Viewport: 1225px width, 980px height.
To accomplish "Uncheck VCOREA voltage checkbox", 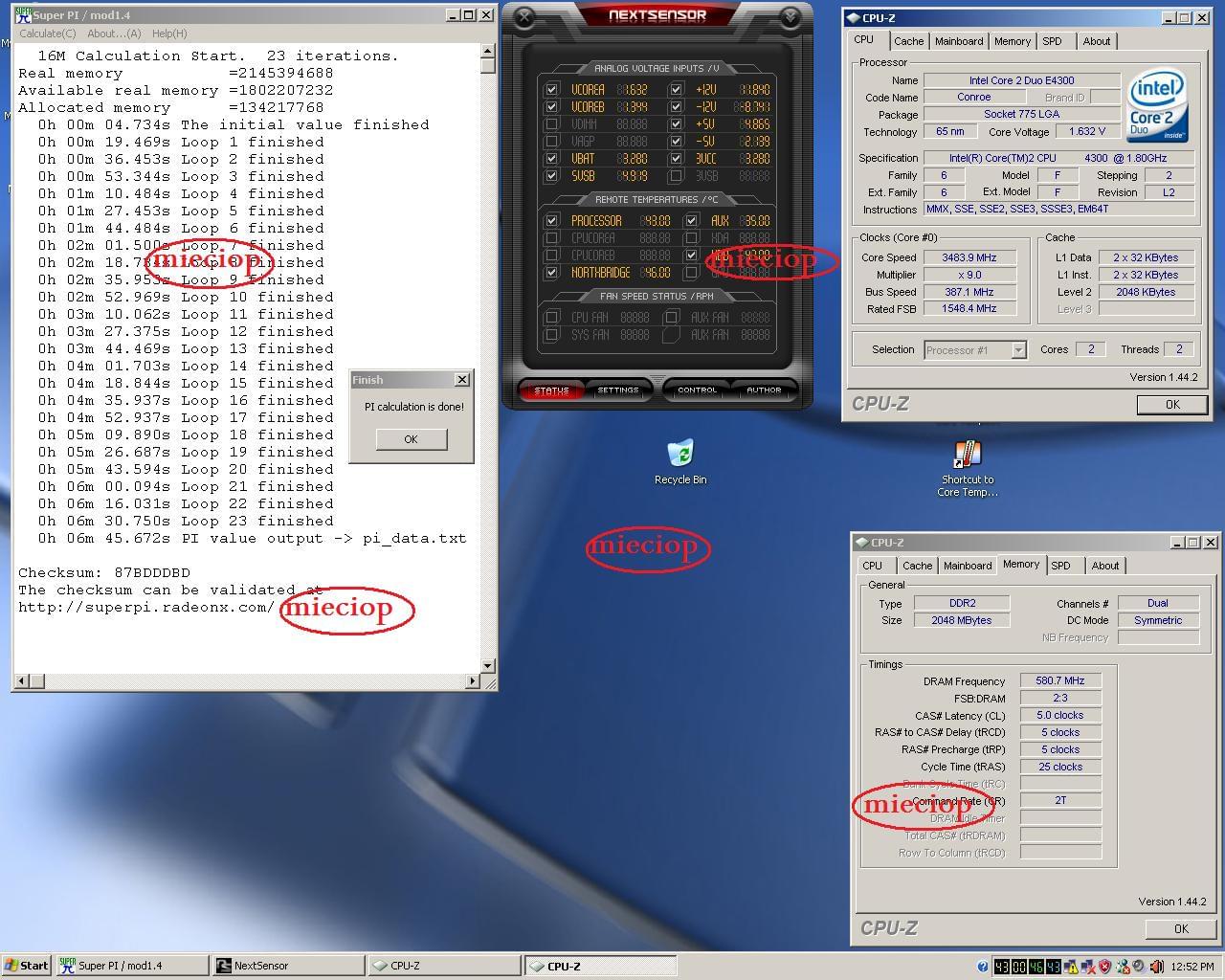I will click(x=551, y=90).
